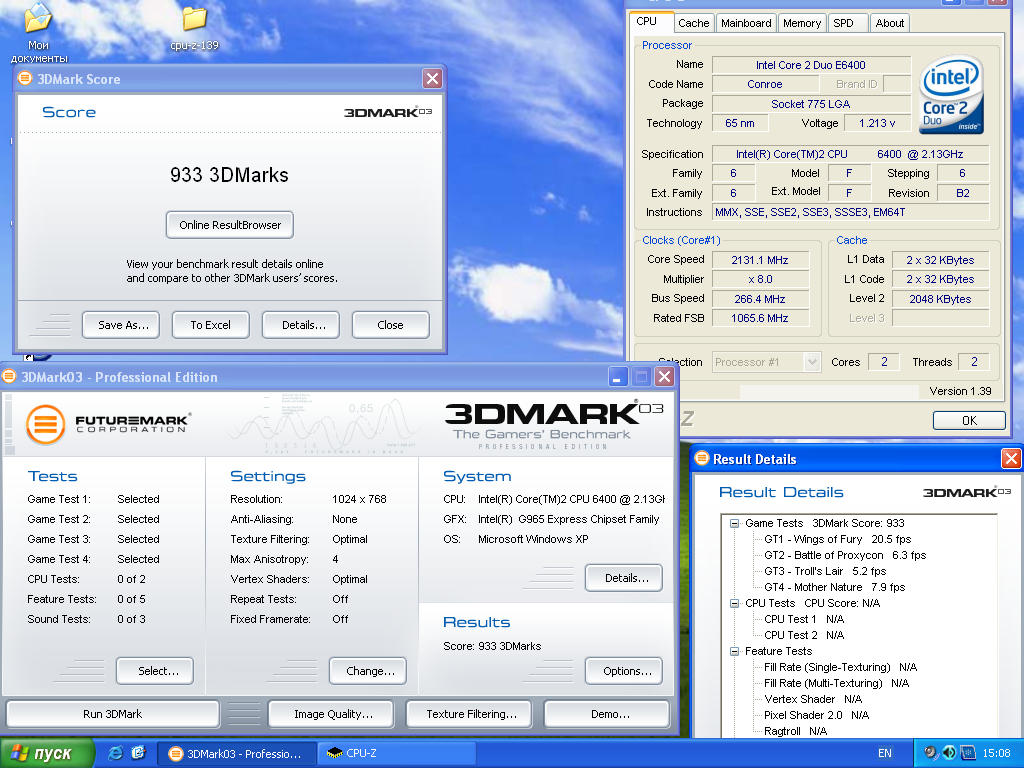This screenshot has width=1024, height=768.
Task: Open the Cache tab in CPU-Z
Action: pyautogui.click(x=694, y=23)
